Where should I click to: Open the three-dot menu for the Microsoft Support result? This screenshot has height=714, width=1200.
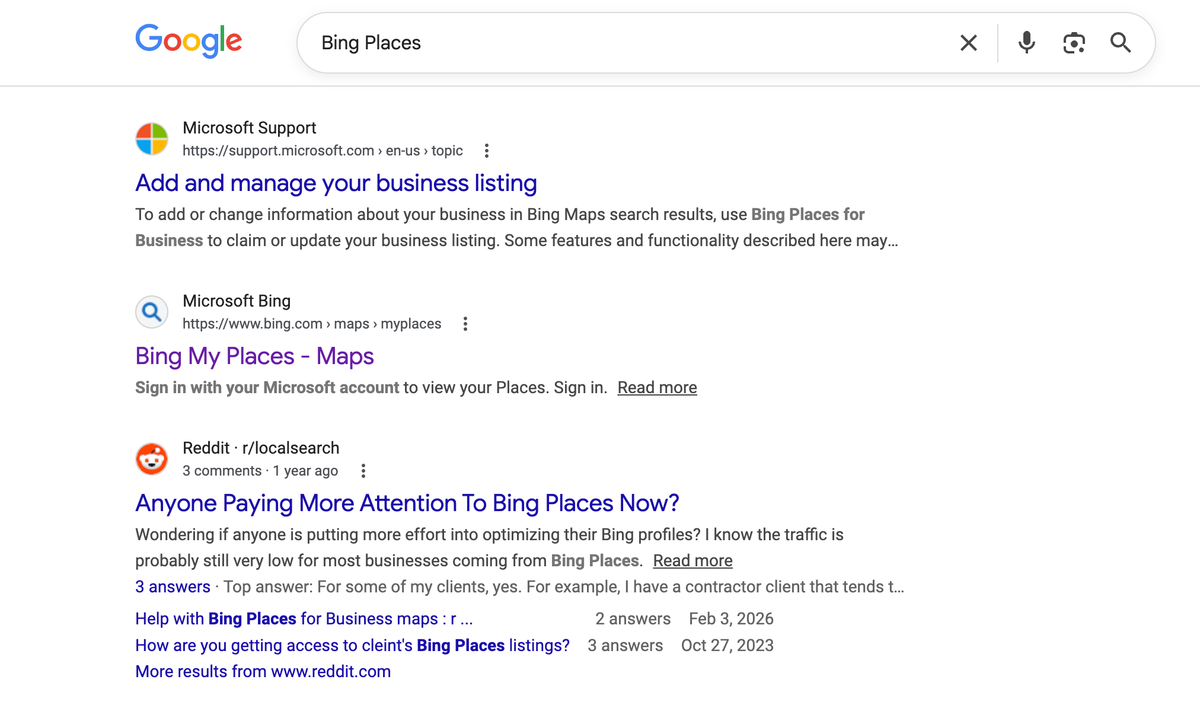click(486, 150)
